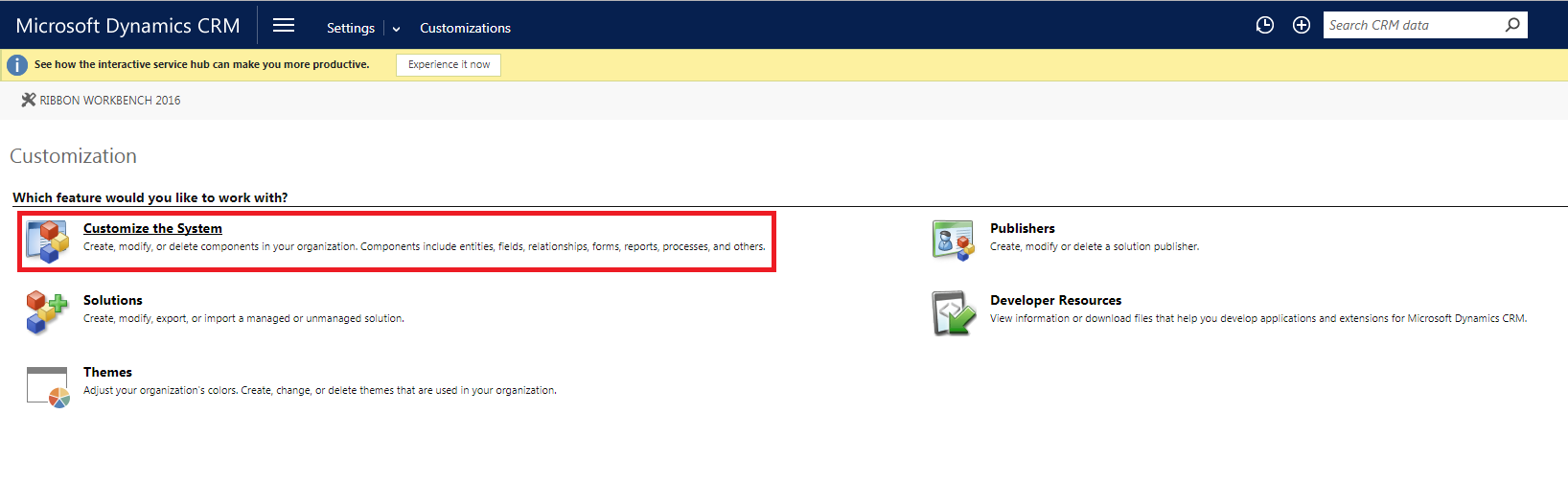Viewport: 1568px width, 483px height.
Task: Click the Themes color palette icon
Action: [48, 386]
